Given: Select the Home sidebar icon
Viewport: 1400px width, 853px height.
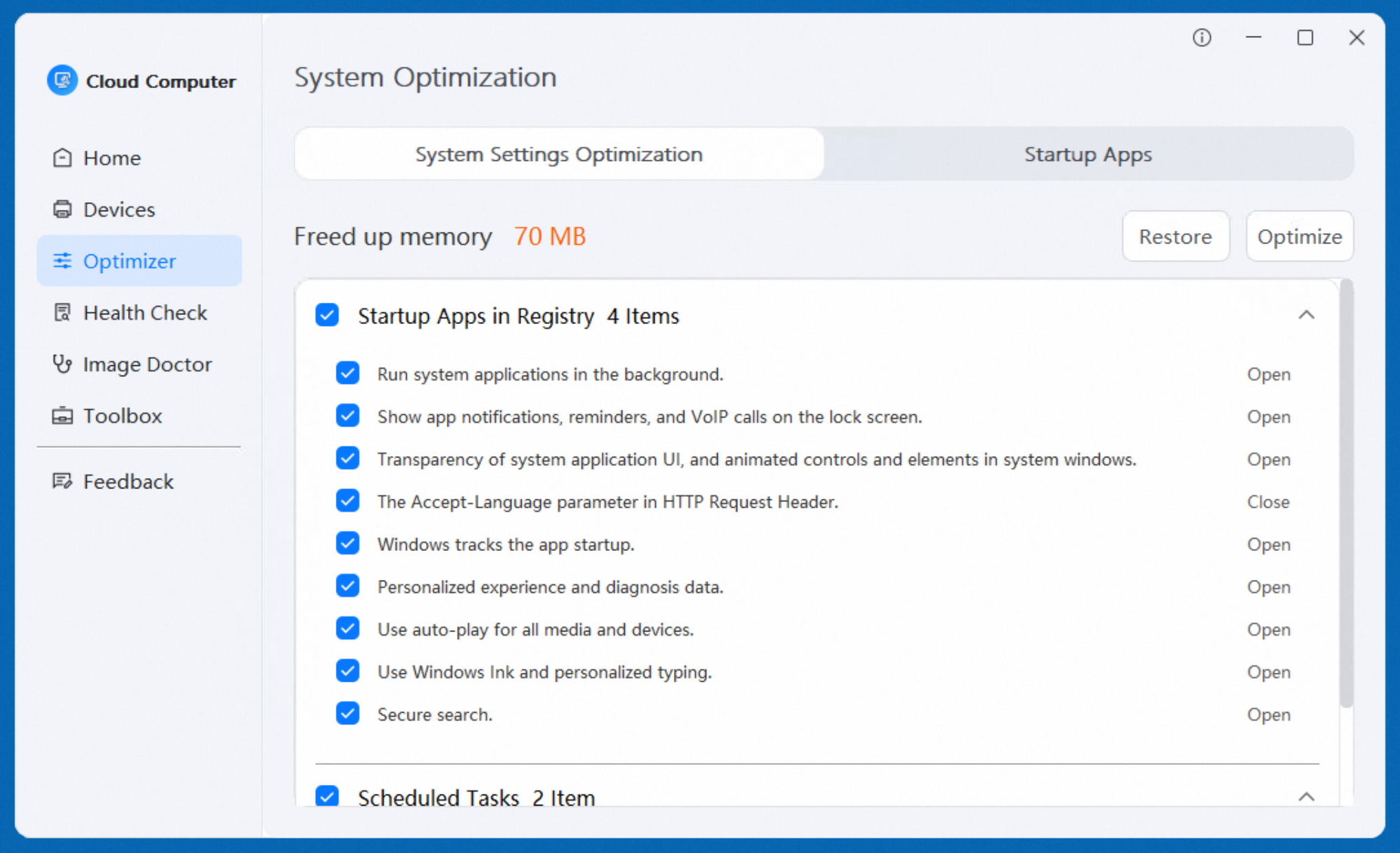Looking at the screenshot, I should tap(63, 158).
